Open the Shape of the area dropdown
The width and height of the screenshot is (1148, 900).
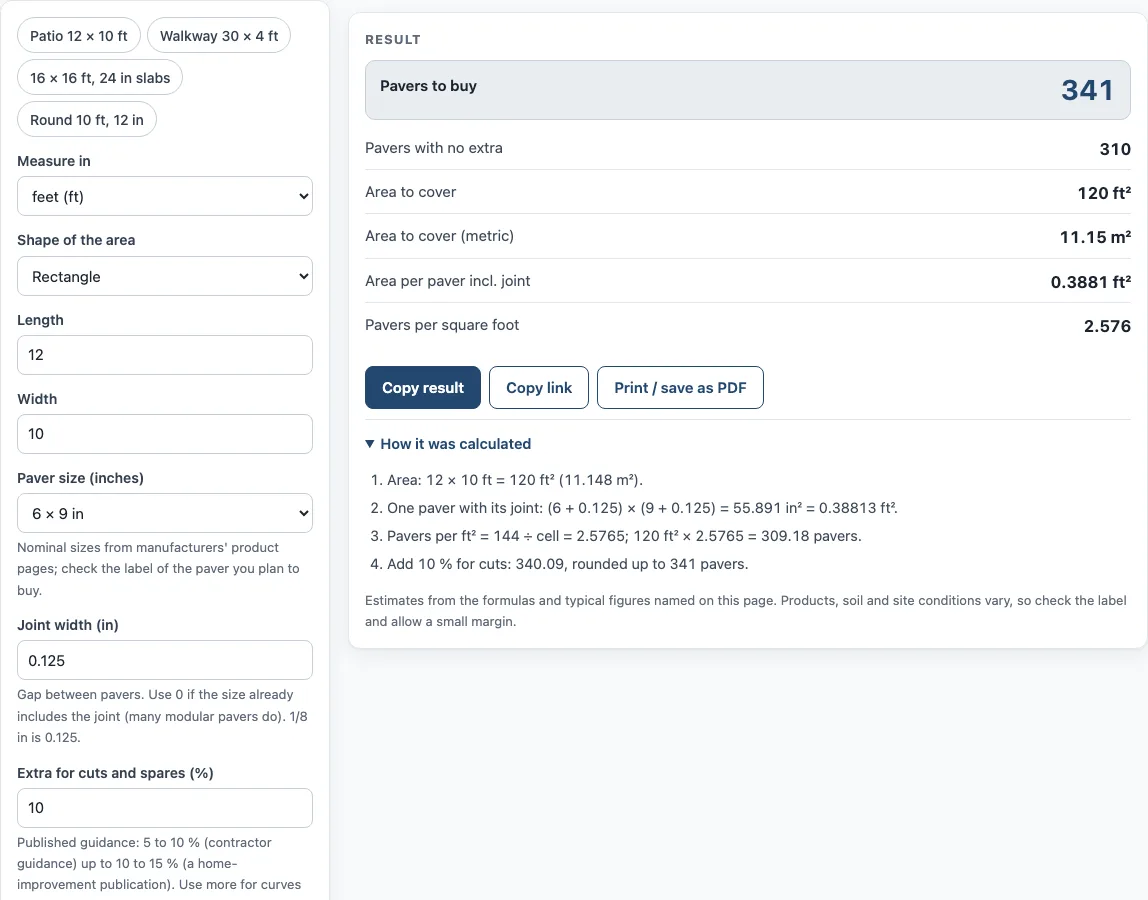(x=165, y=276)
